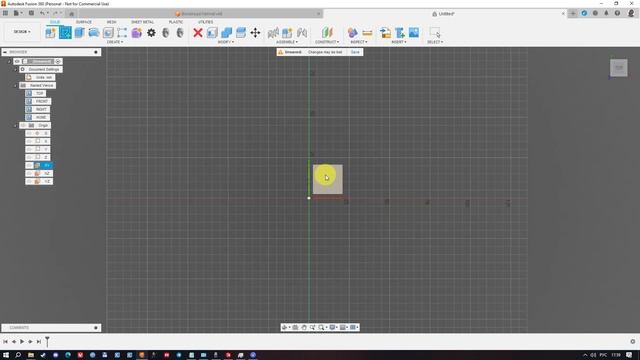Click the timeline Play button

pyautogui.click(x=22, y=342)
